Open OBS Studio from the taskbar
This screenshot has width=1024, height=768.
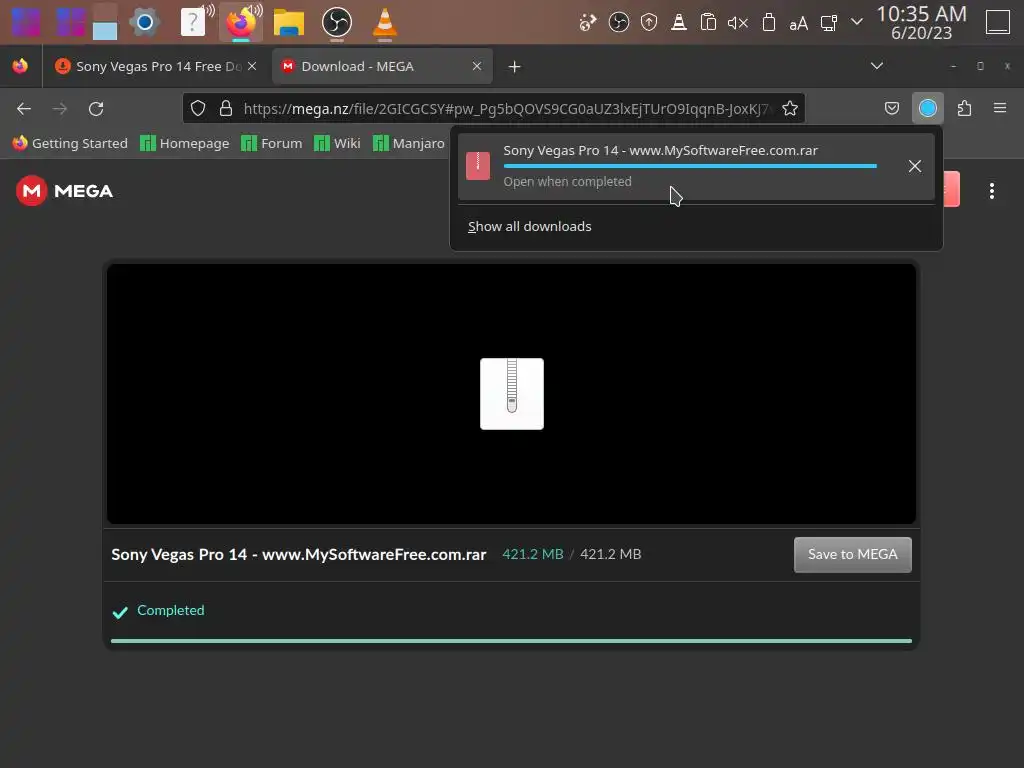click(337, 23)
